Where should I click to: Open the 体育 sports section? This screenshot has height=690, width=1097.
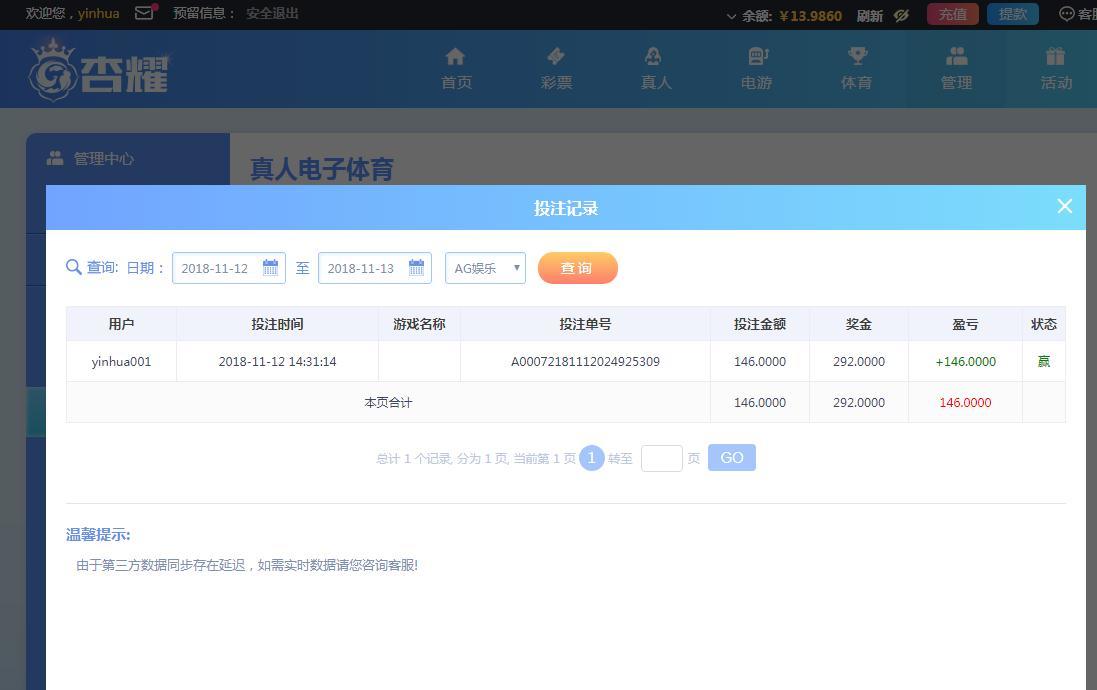point(856,68)
